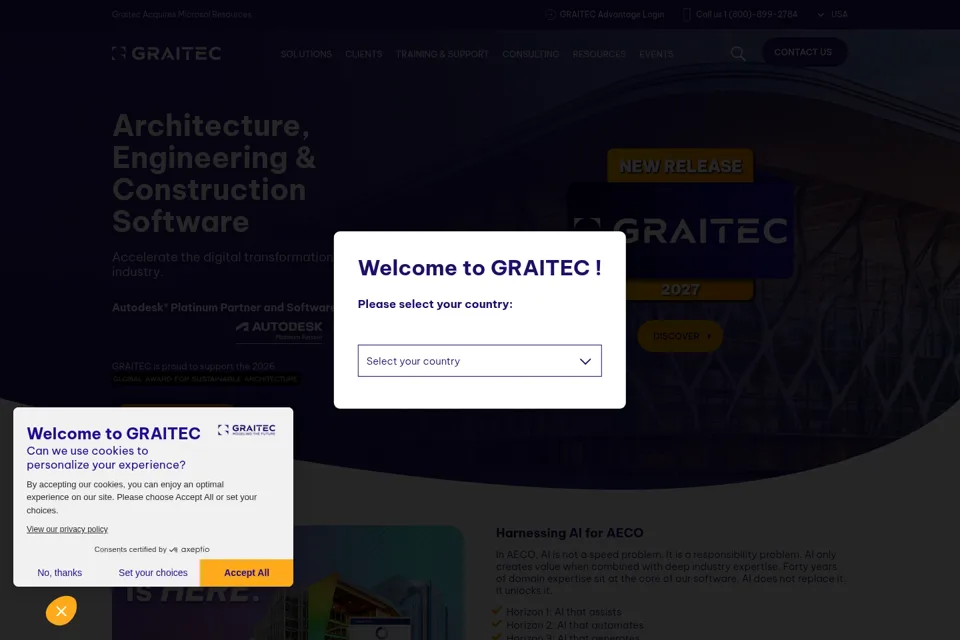Click the CONTACT US button
The height and width of the screenshot is (640, 960).
pyautogui.click(x=804, y=52)
